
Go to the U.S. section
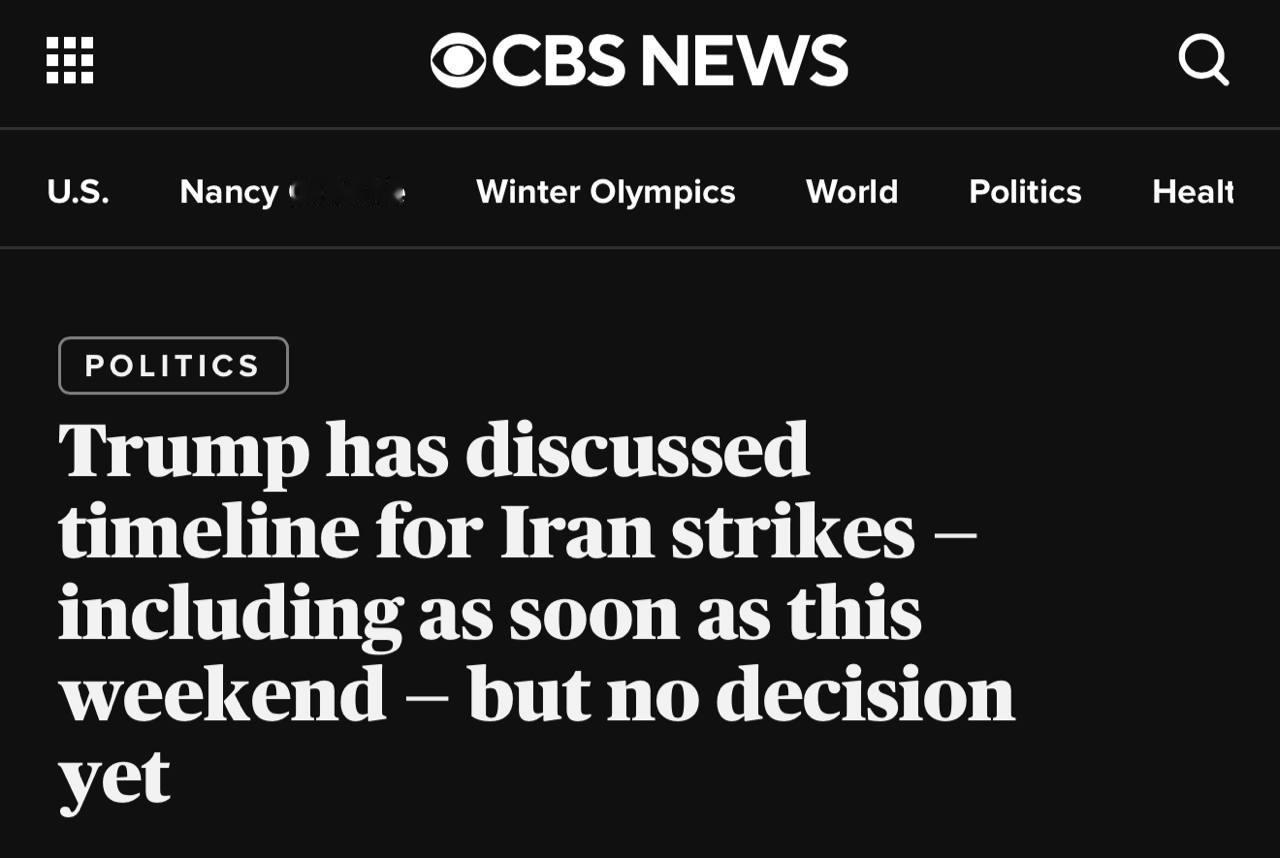[x=78, y=191]
